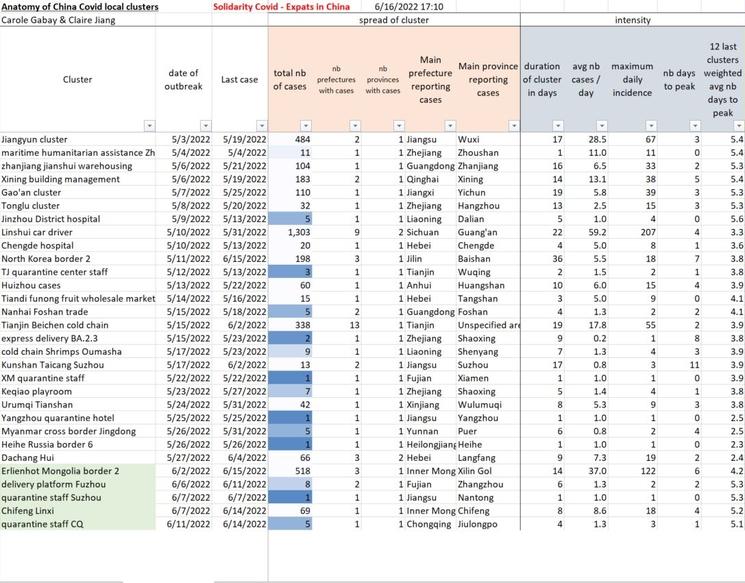Open the maximum daily incidence filter

[x=651, y=126]
